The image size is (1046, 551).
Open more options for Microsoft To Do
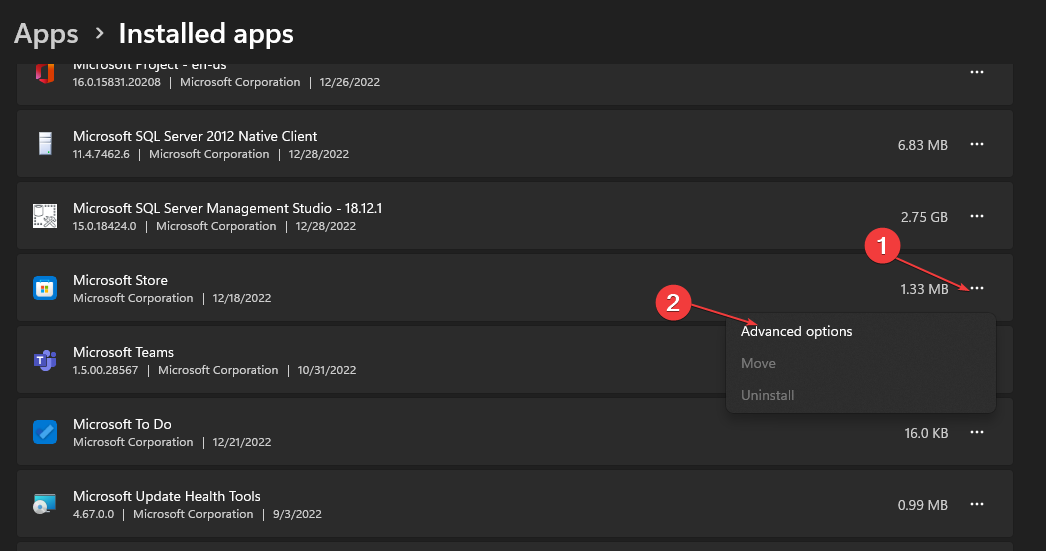pos(977,432)
